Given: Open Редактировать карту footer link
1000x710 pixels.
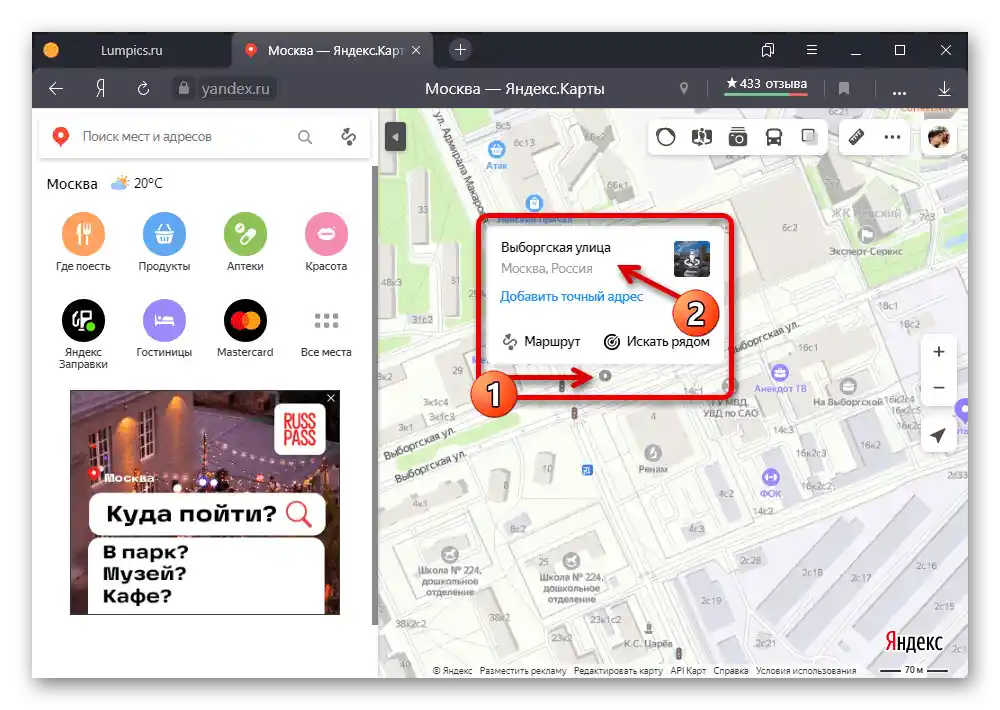Looking at the screenshot, I should point(618,670).
